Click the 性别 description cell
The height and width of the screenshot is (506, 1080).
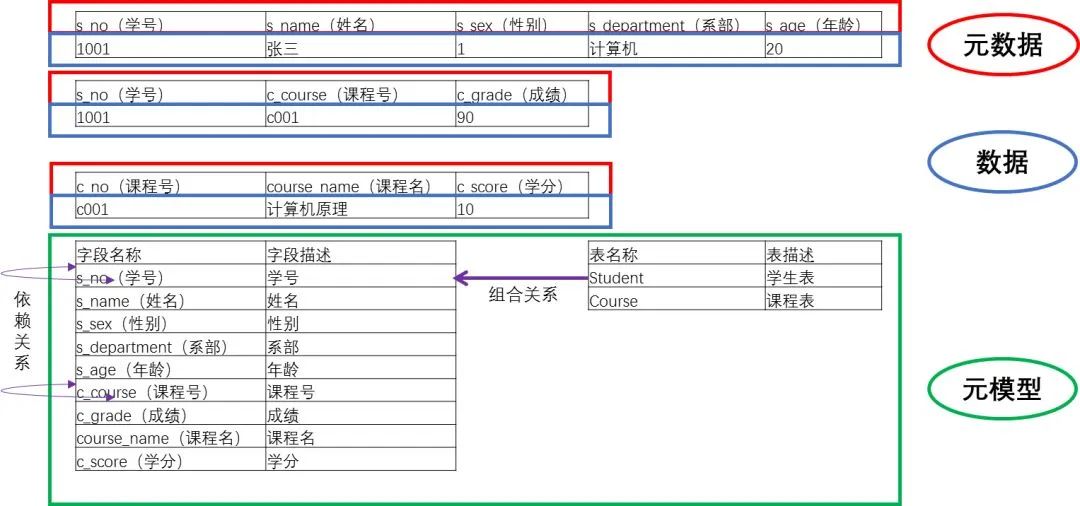(x=360, y=321)
